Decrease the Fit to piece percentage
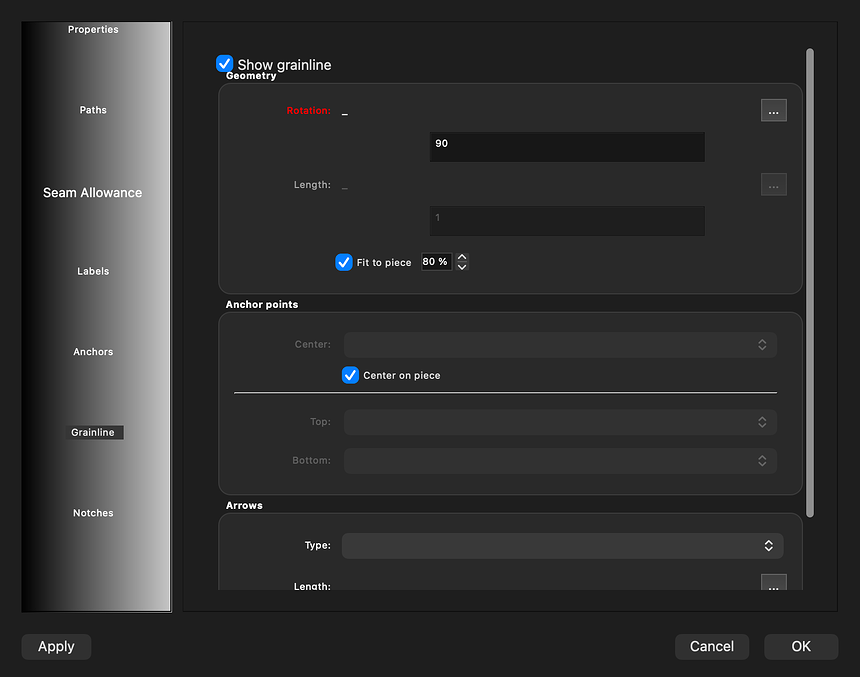 click(462, 267)
